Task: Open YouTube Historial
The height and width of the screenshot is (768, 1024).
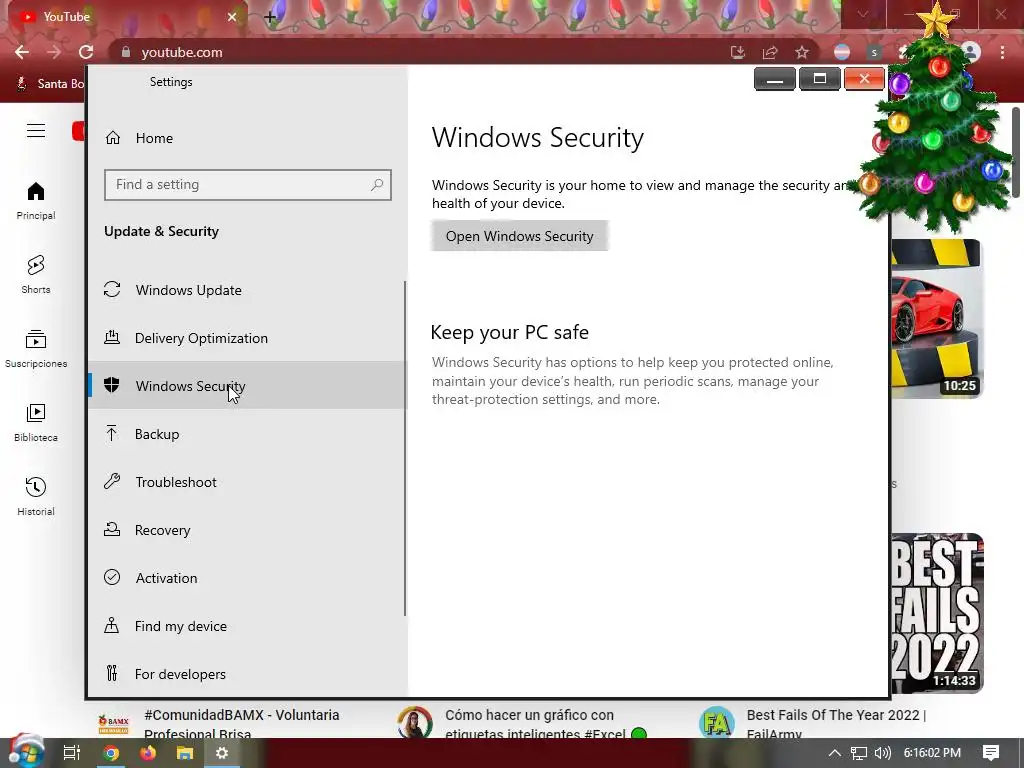Action: pos(36,496)
